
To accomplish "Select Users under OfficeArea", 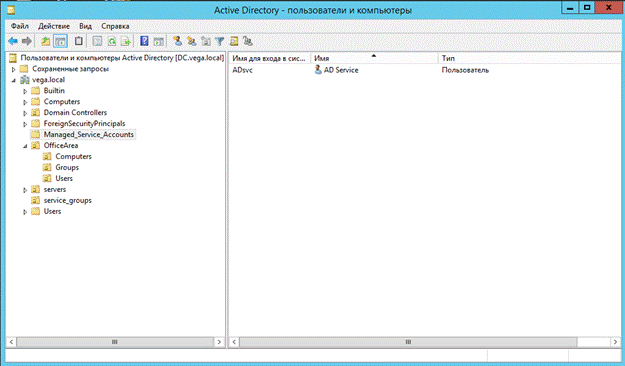I will (64, 178).
